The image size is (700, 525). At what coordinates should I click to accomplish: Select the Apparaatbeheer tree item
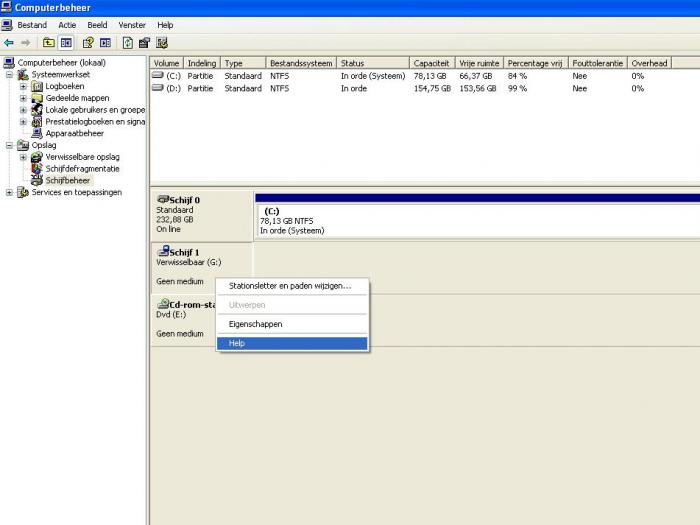(x=74, y=133)
